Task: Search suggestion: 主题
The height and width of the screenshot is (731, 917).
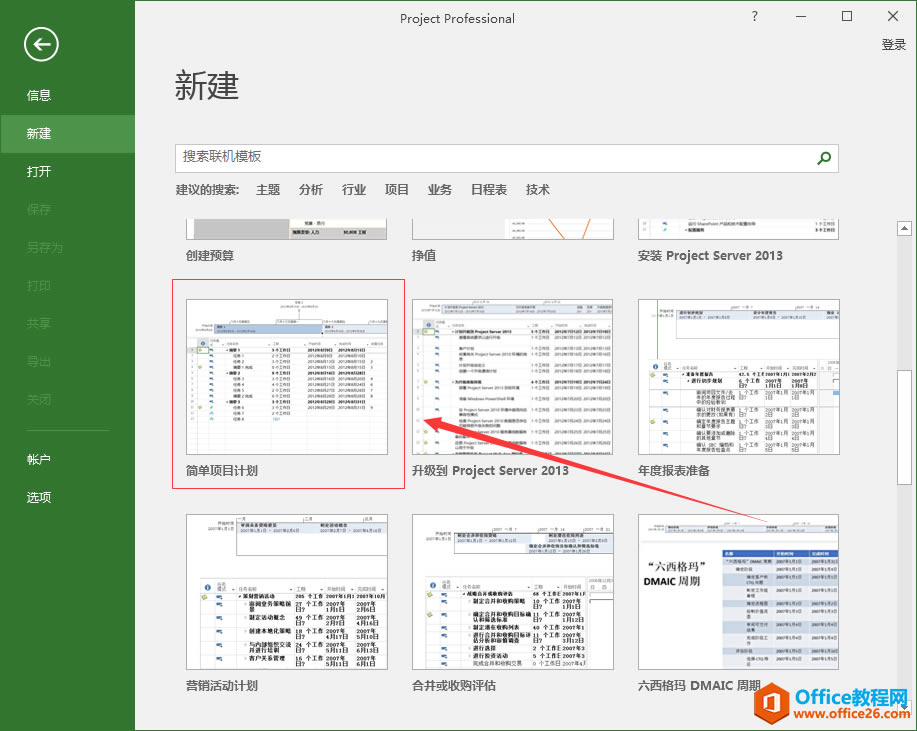Action: click(268, 189)
